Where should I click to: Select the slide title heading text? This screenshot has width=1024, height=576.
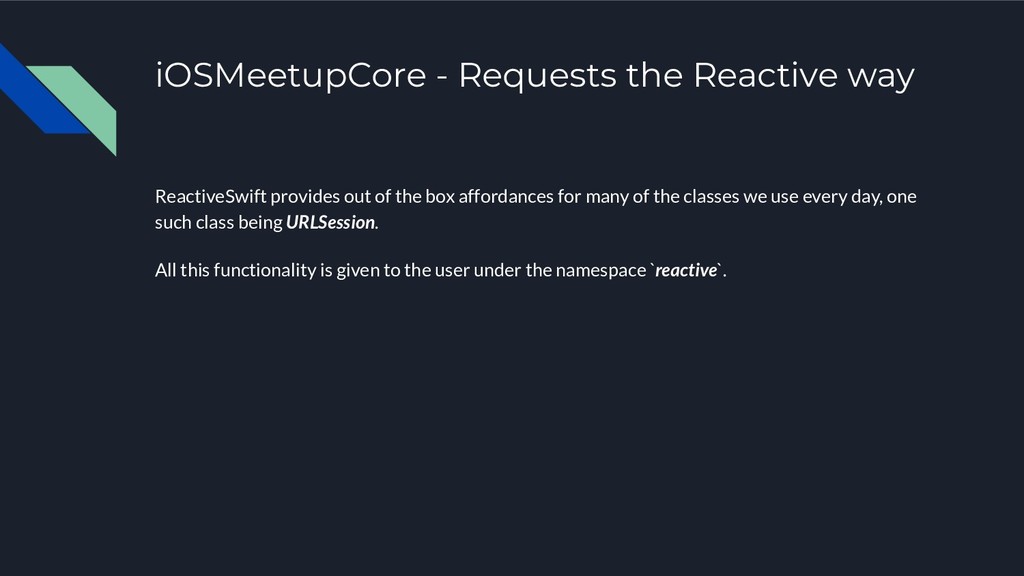point(535,75)
